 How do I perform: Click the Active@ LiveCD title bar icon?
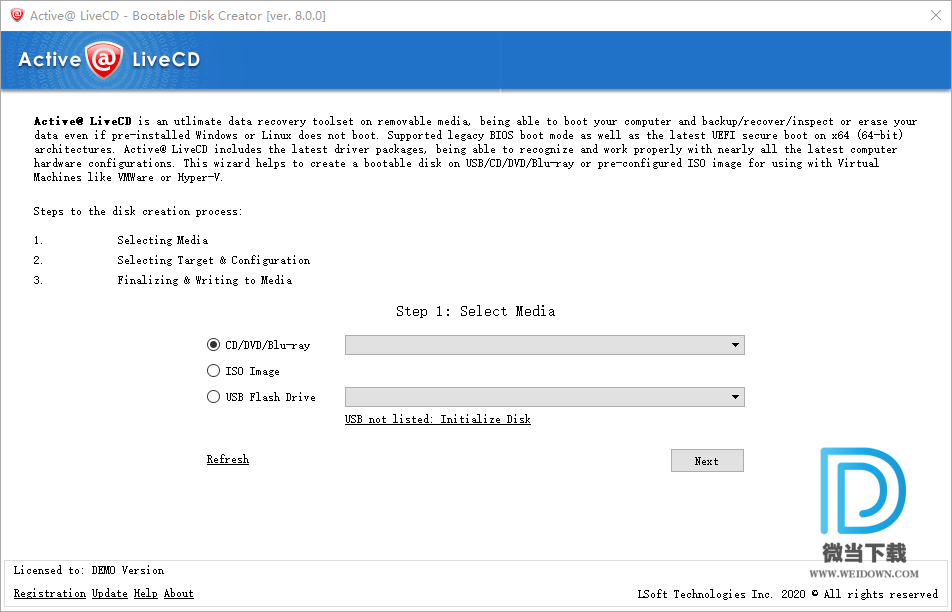(17, 15)
